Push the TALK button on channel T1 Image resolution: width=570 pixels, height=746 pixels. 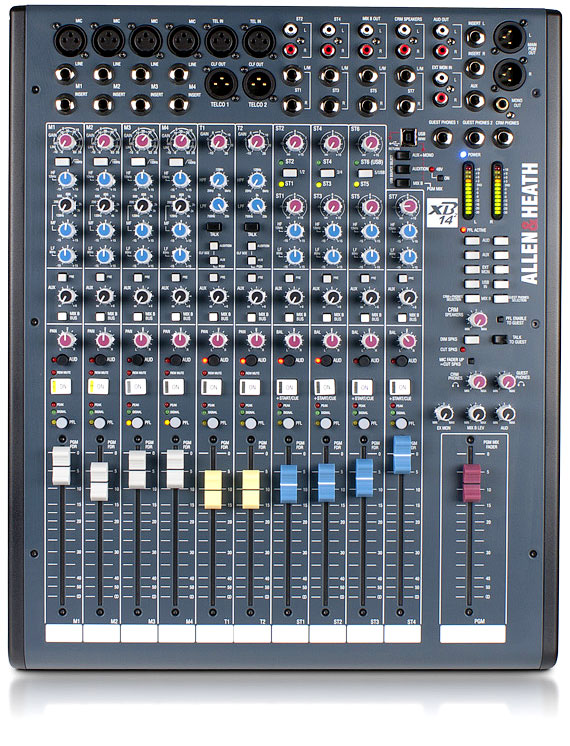213,227
